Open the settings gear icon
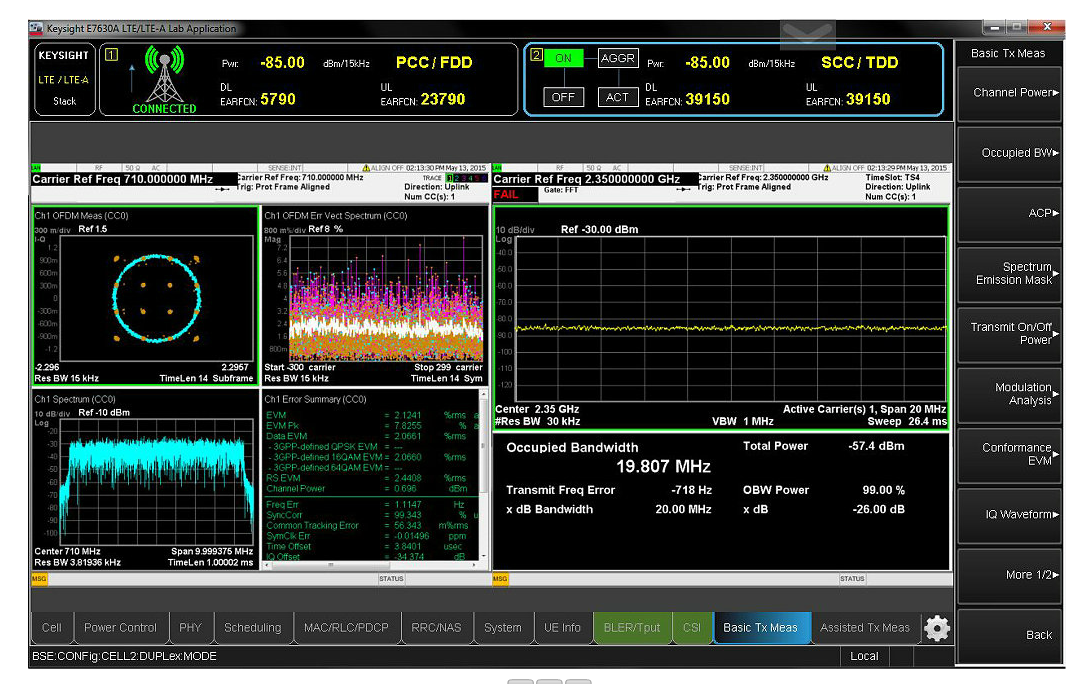The image size is (1089, 684). click(x=936, y=628)
